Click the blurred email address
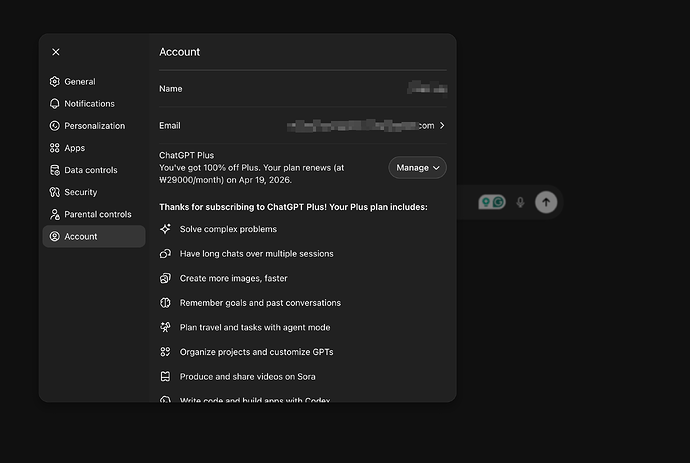The image size is (690, 463). [x=360, y=126]
